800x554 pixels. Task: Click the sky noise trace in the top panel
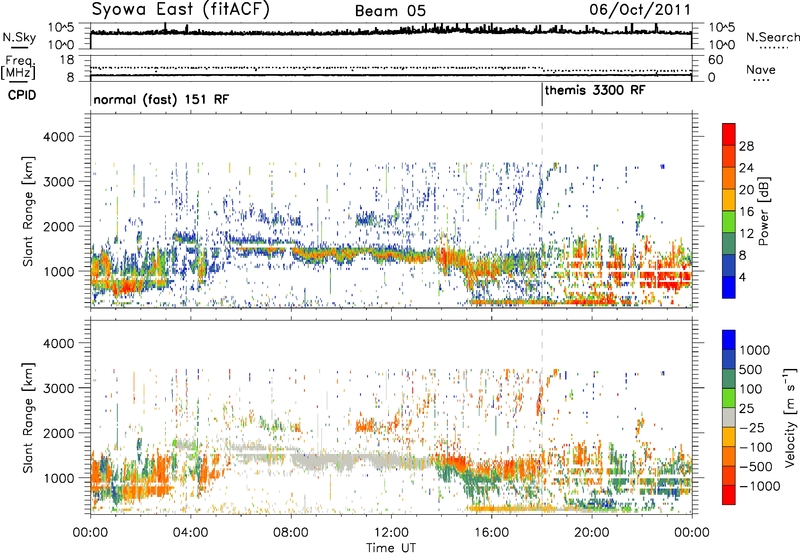pos(390,32)
